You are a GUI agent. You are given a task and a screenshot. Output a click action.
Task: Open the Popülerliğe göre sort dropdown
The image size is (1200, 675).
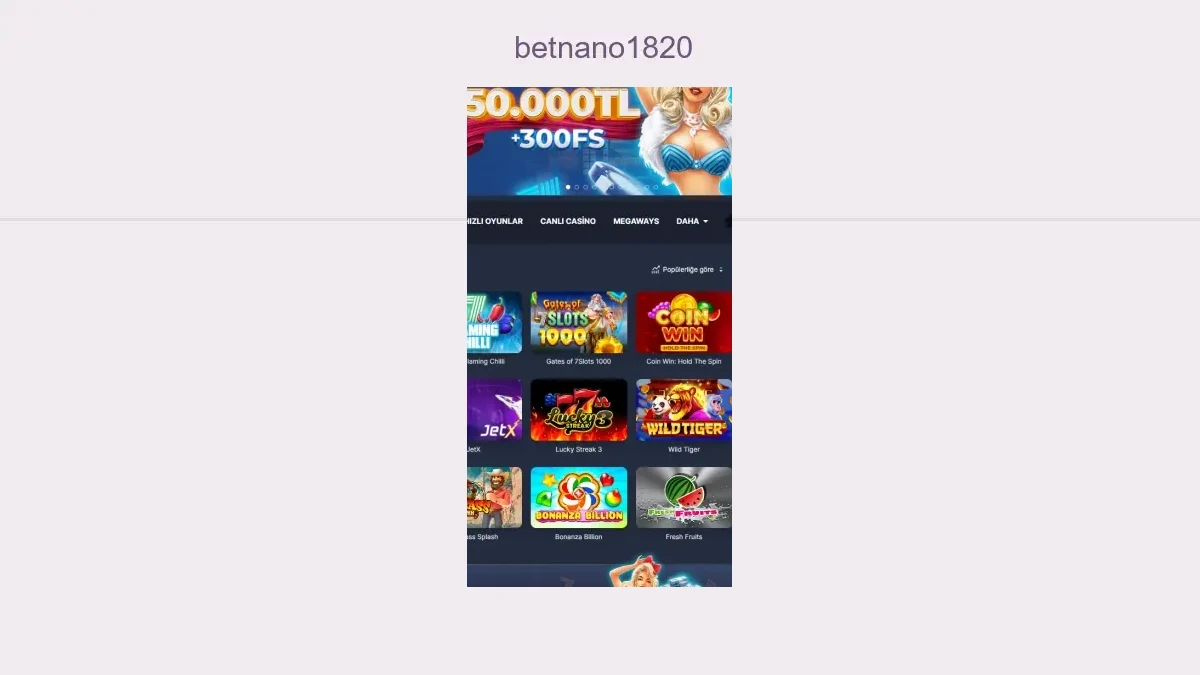(688, 270)
